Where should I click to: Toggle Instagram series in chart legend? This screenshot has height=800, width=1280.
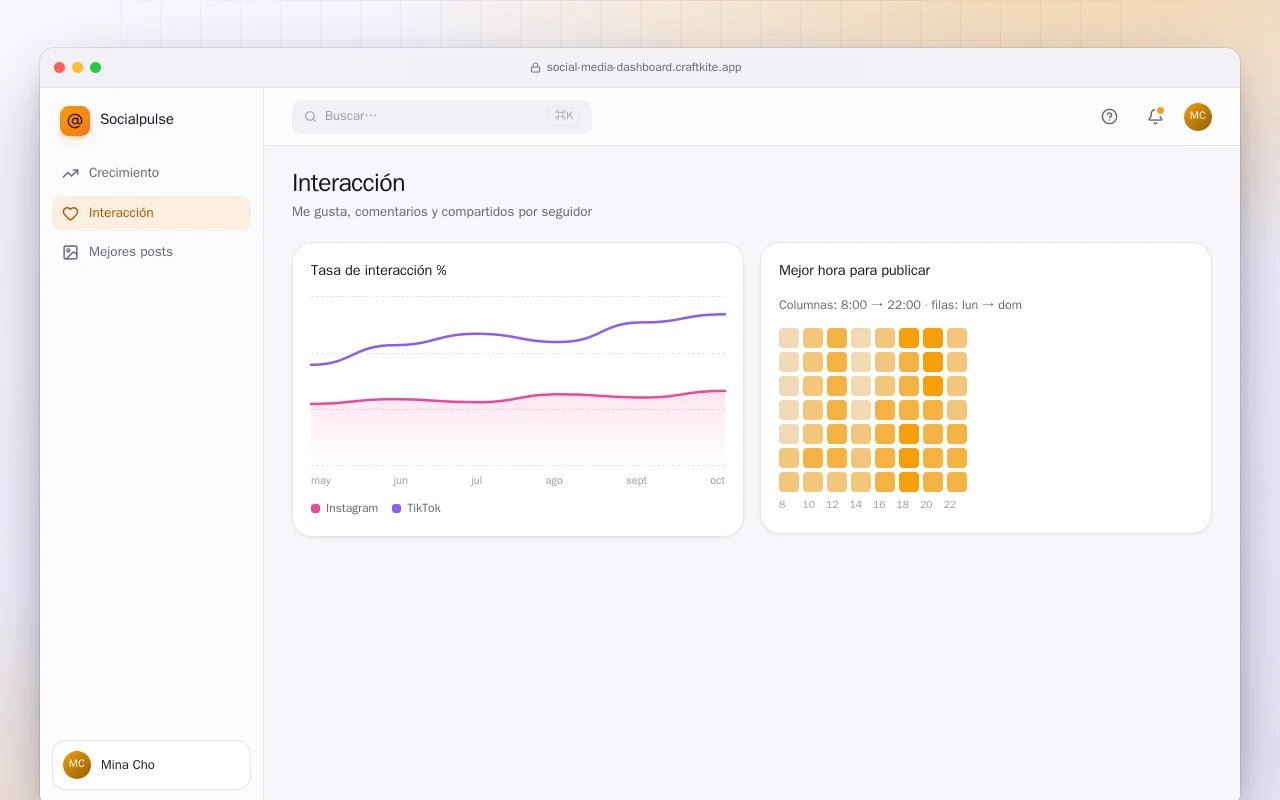coord(345,508)
